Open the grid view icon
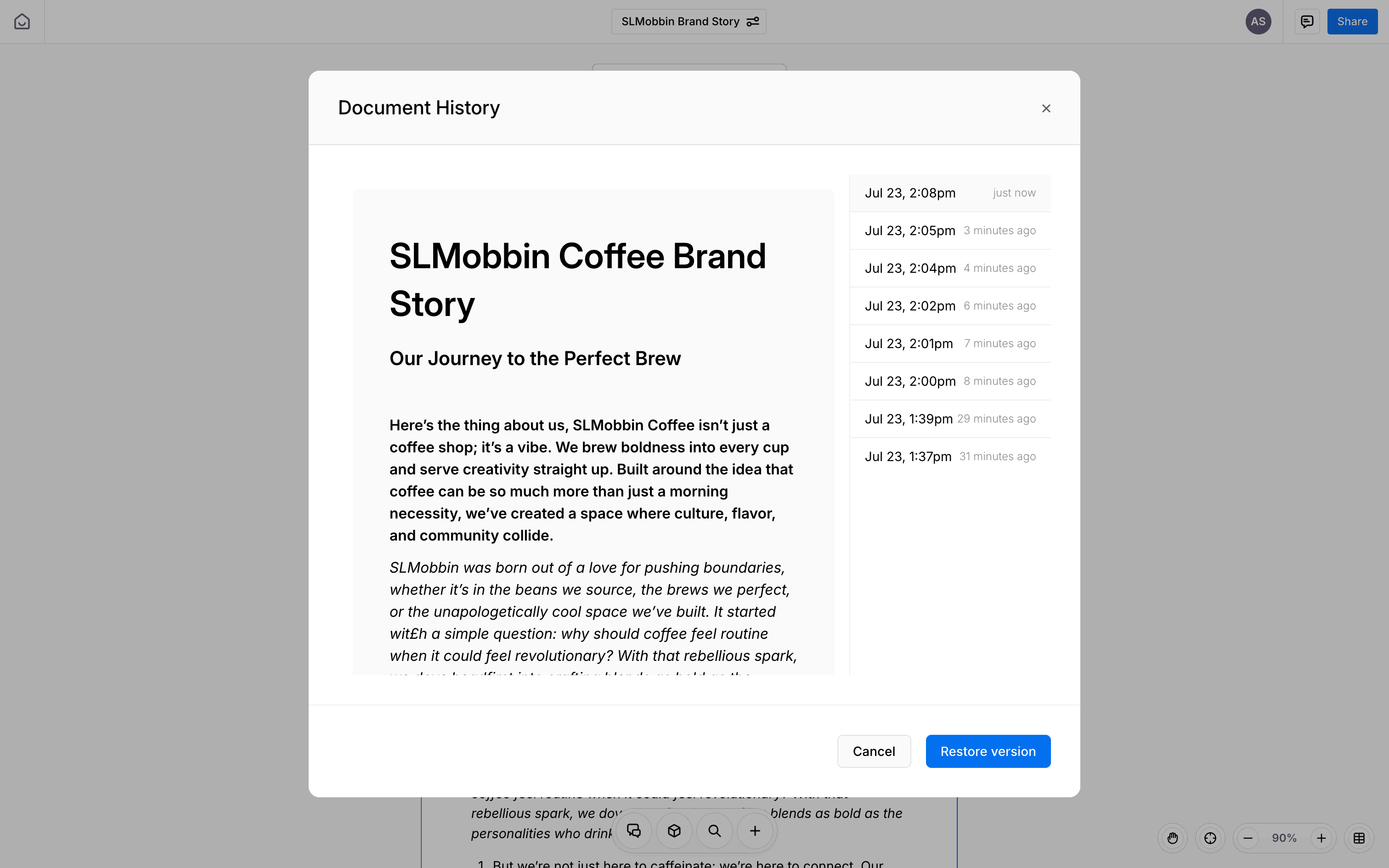Image resolution: width=1389 pixels, height=868 pixels. click(1359, 838)
